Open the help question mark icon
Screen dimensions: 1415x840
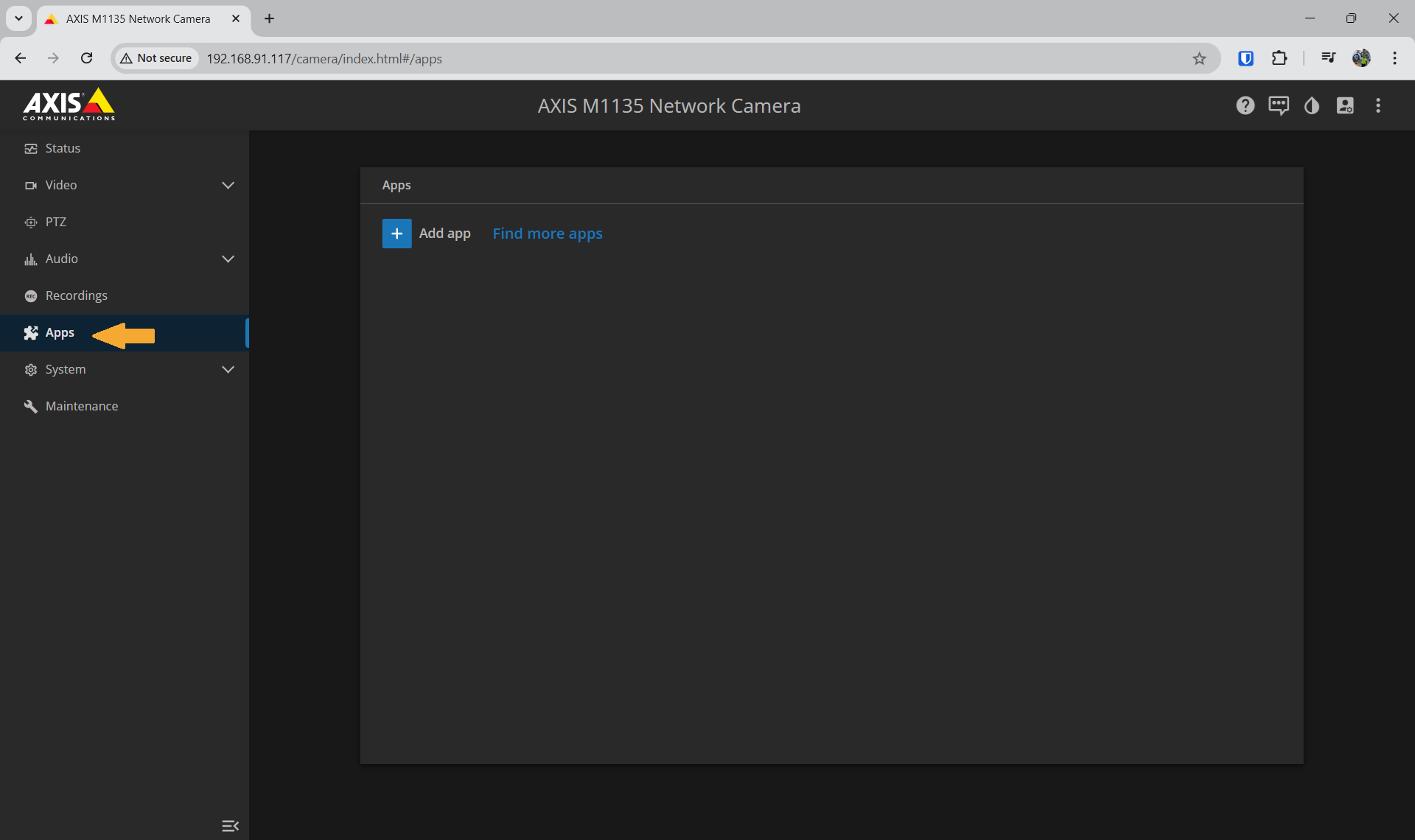coord(1245,105)
